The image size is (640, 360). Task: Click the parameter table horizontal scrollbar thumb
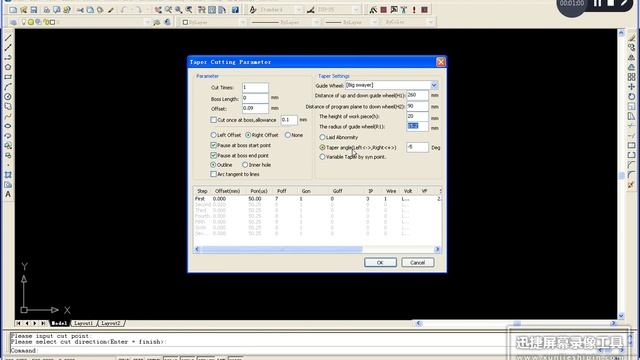(282, 249)
